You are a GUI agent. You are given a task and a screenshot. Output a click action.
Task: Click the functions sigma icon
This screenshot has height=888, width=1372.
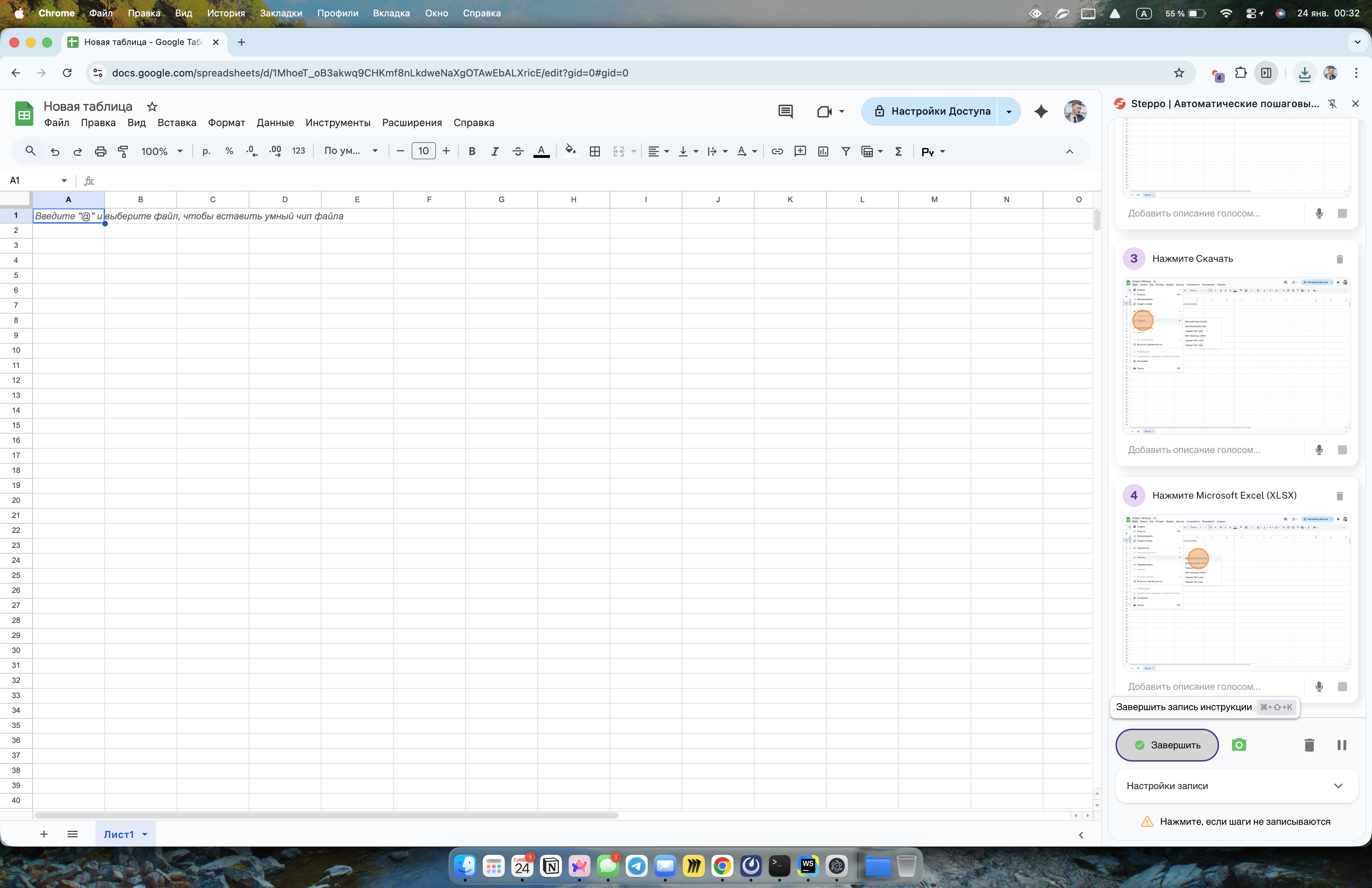[x=898, y=151]
